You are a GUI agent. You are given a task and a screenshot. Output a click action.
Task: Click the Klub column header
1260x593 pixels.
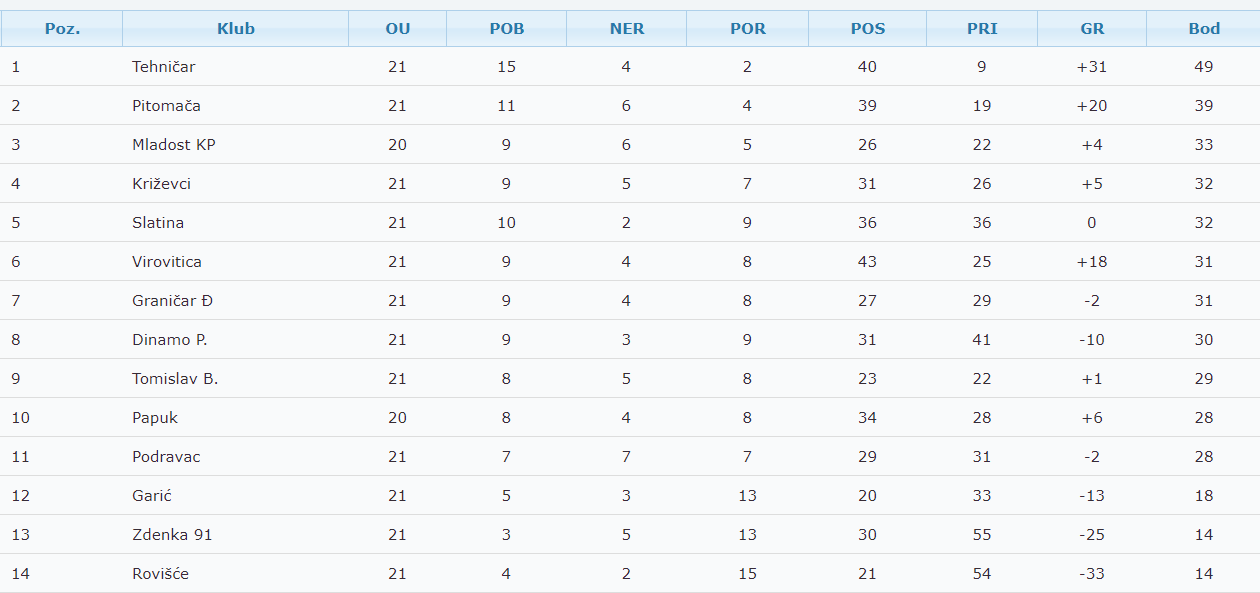pos(236,29)
